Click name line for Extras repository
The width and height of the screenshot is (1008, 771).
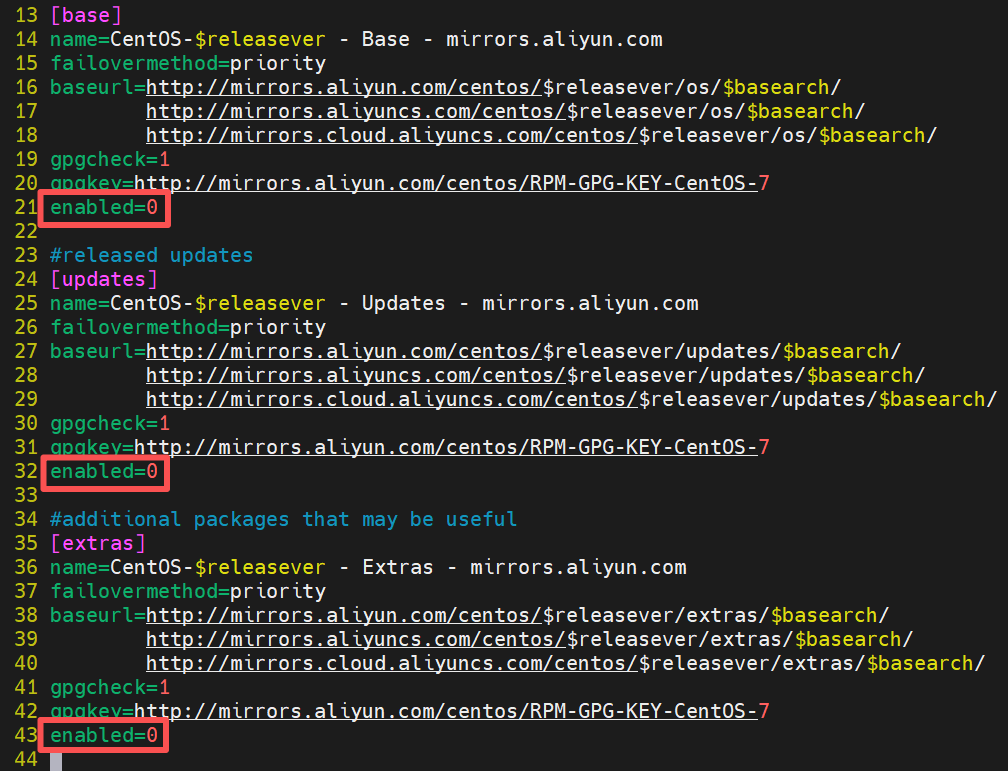point(368,567)
